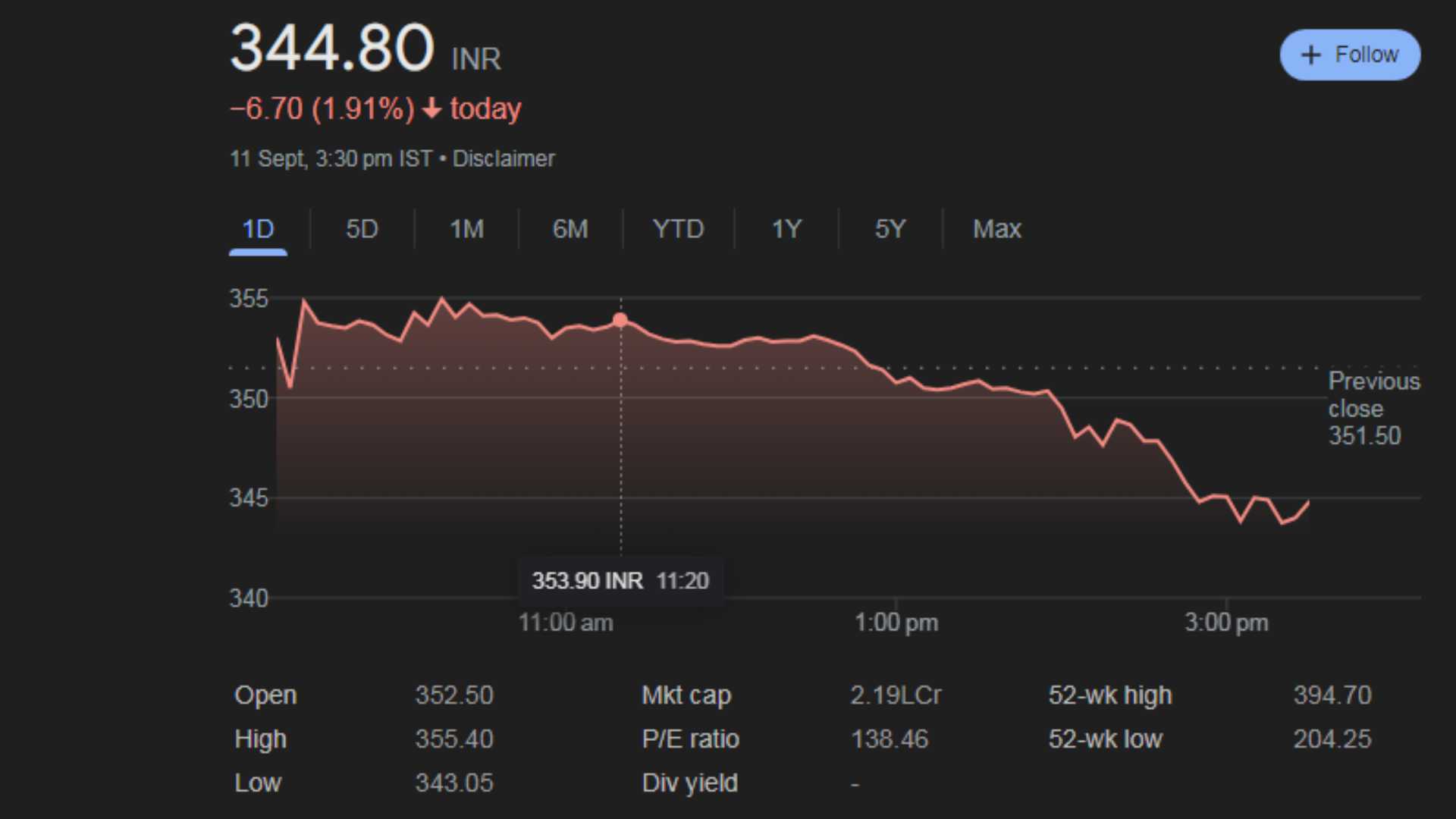Open the Max time range chart
This screenshot has height=819, width=1456.
(996, 229)
